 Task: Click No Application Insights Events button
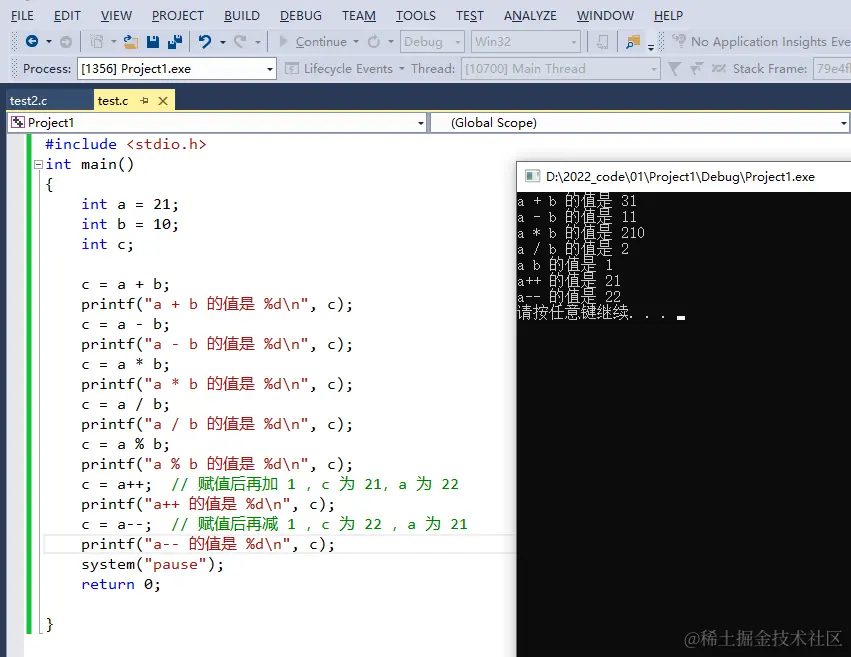760,41
